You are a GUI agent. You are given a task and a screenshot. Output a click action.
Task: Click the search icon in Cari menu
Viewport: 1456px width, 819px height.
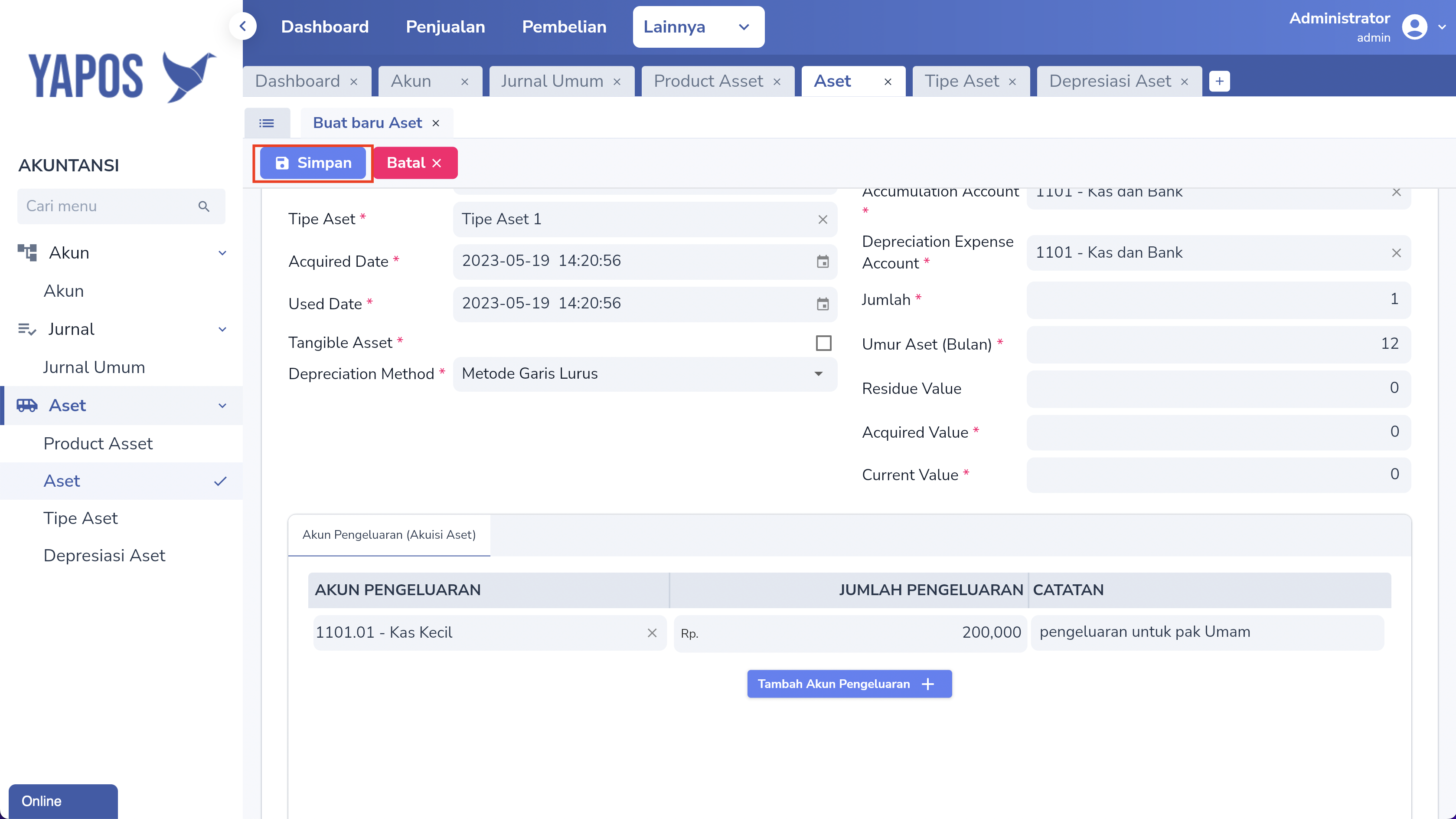coord(204,206)
